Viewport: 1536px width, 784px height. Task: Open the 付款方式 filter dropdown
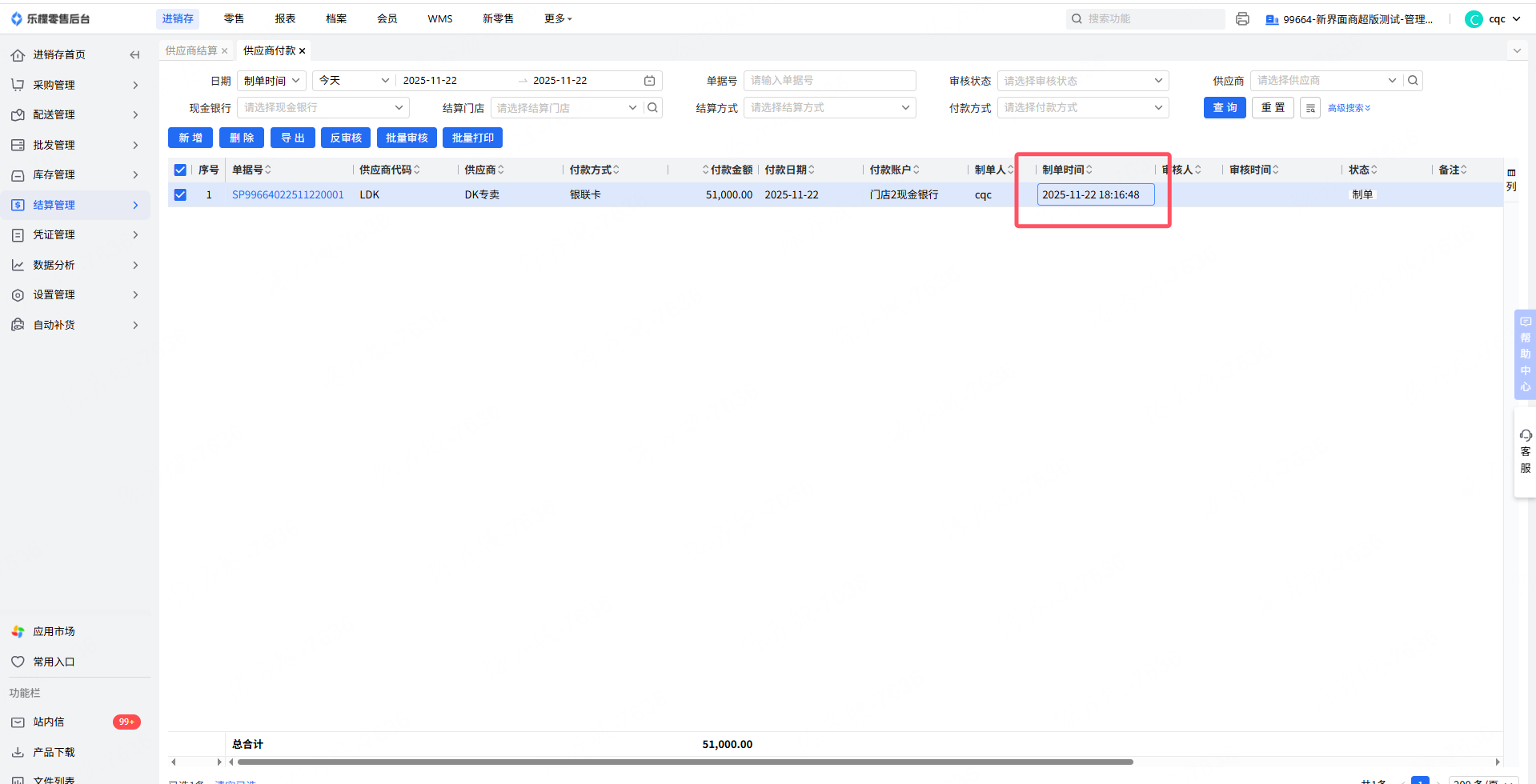(x=1083, y=108)
